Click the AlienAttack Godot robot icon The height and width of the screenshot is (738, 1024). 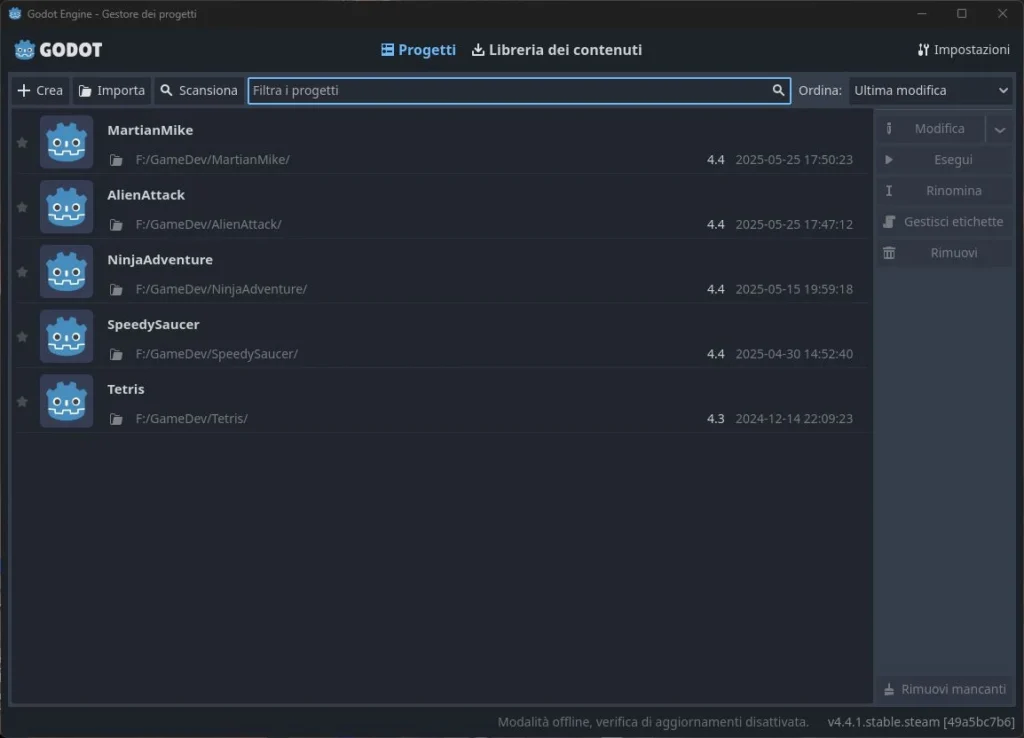click(x=66, y=207)
